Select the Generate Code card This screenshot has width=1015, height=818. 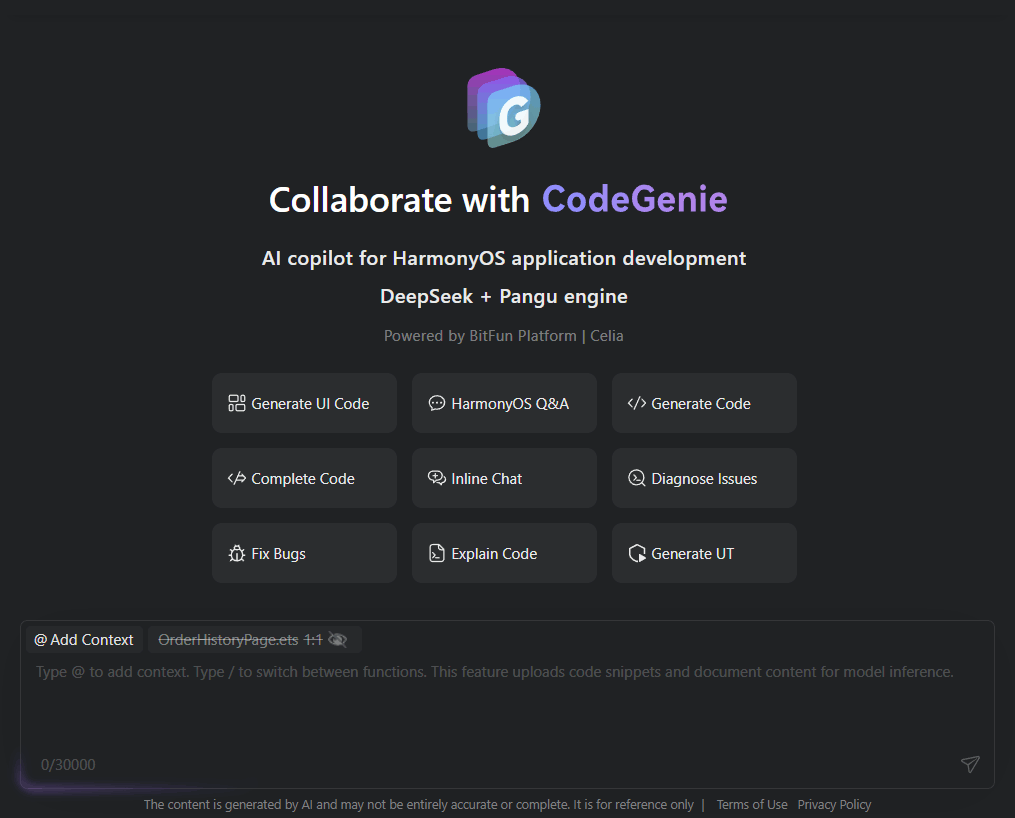[x=704, y=403]
